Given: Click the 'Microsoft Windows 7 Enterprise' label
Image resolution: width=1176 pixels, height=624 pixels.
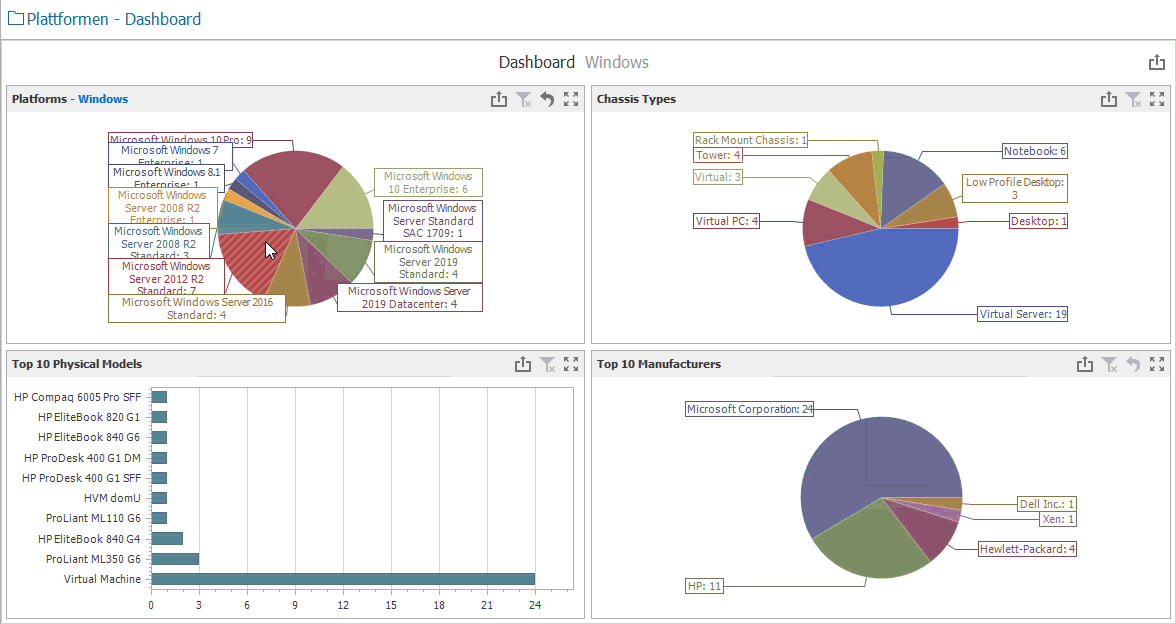Looking at the screenshot, I should (x=170, y=154).
